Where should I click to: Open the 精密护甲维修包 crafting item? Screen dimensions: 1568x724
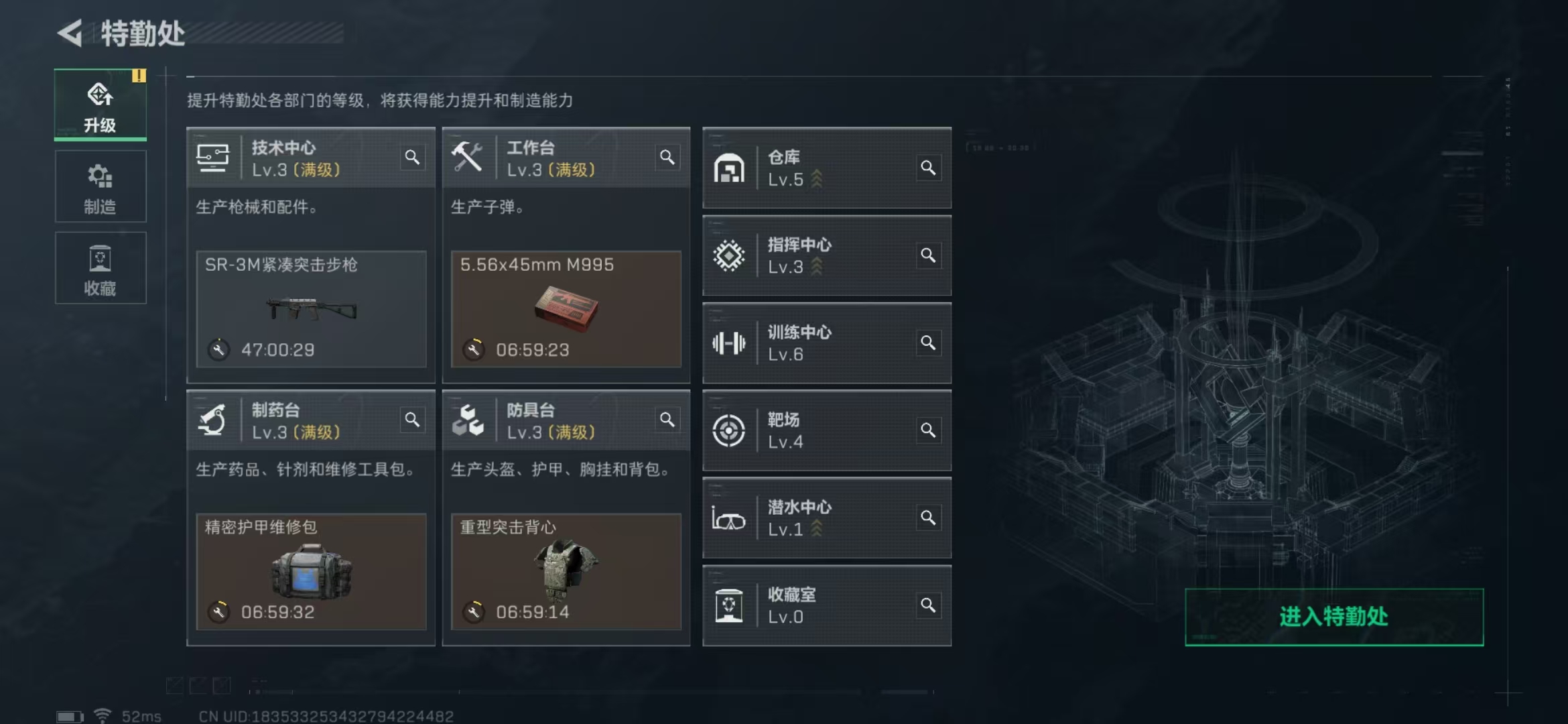pos(311,572)
